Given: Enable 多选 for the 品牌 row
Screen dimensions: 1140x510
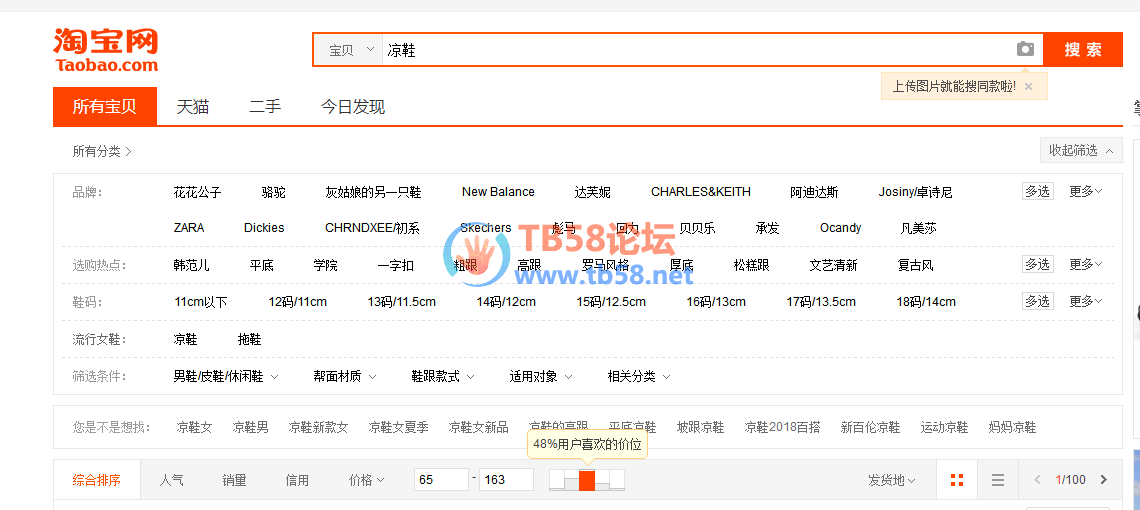Looking at the screenshot, I should (x=1037, y=191).
